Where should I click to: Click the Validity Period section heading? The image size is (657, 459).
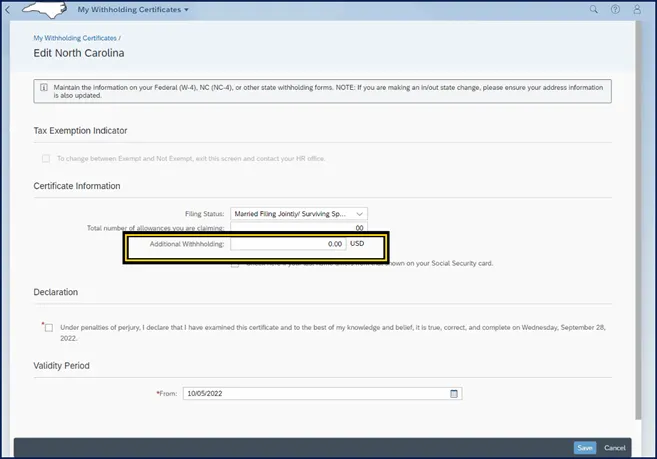(62, 366)
